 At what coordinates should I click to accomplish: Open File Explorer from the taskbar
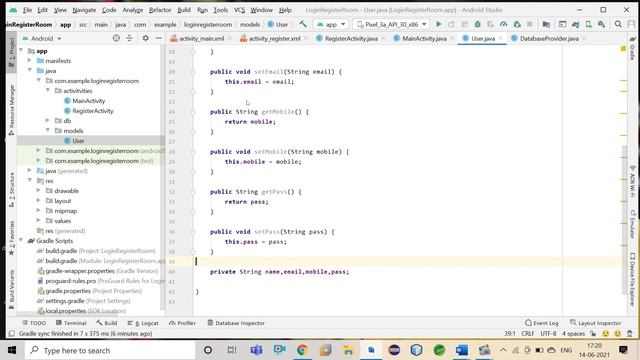click(348, 350)
